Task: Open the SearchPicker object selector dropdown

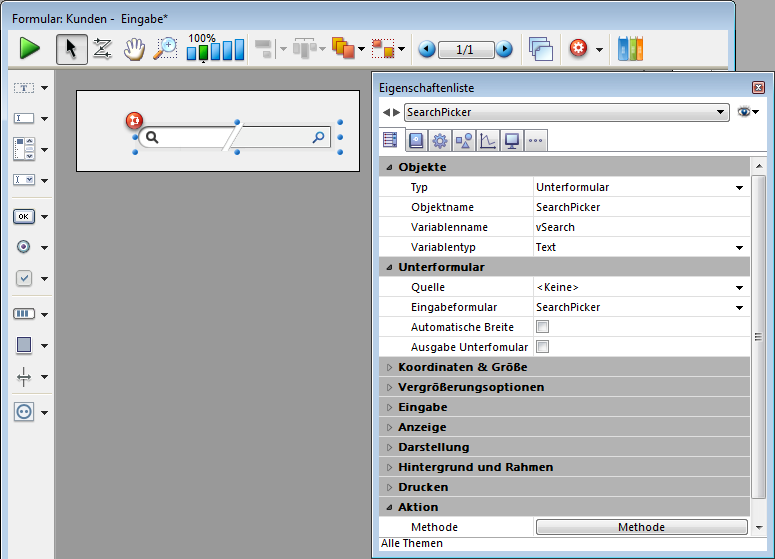Action: (x=721, y=113)
